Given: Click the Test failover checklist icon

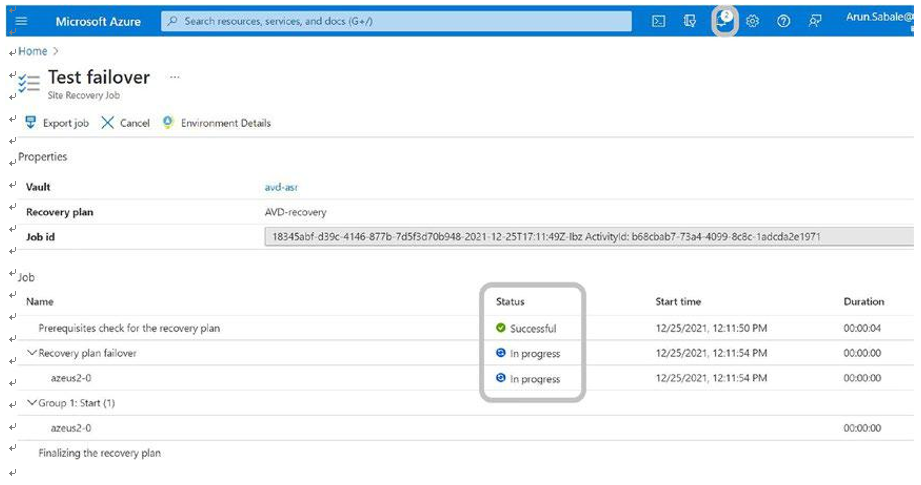Looking at the screenshot, I should [x=29, y=83].
